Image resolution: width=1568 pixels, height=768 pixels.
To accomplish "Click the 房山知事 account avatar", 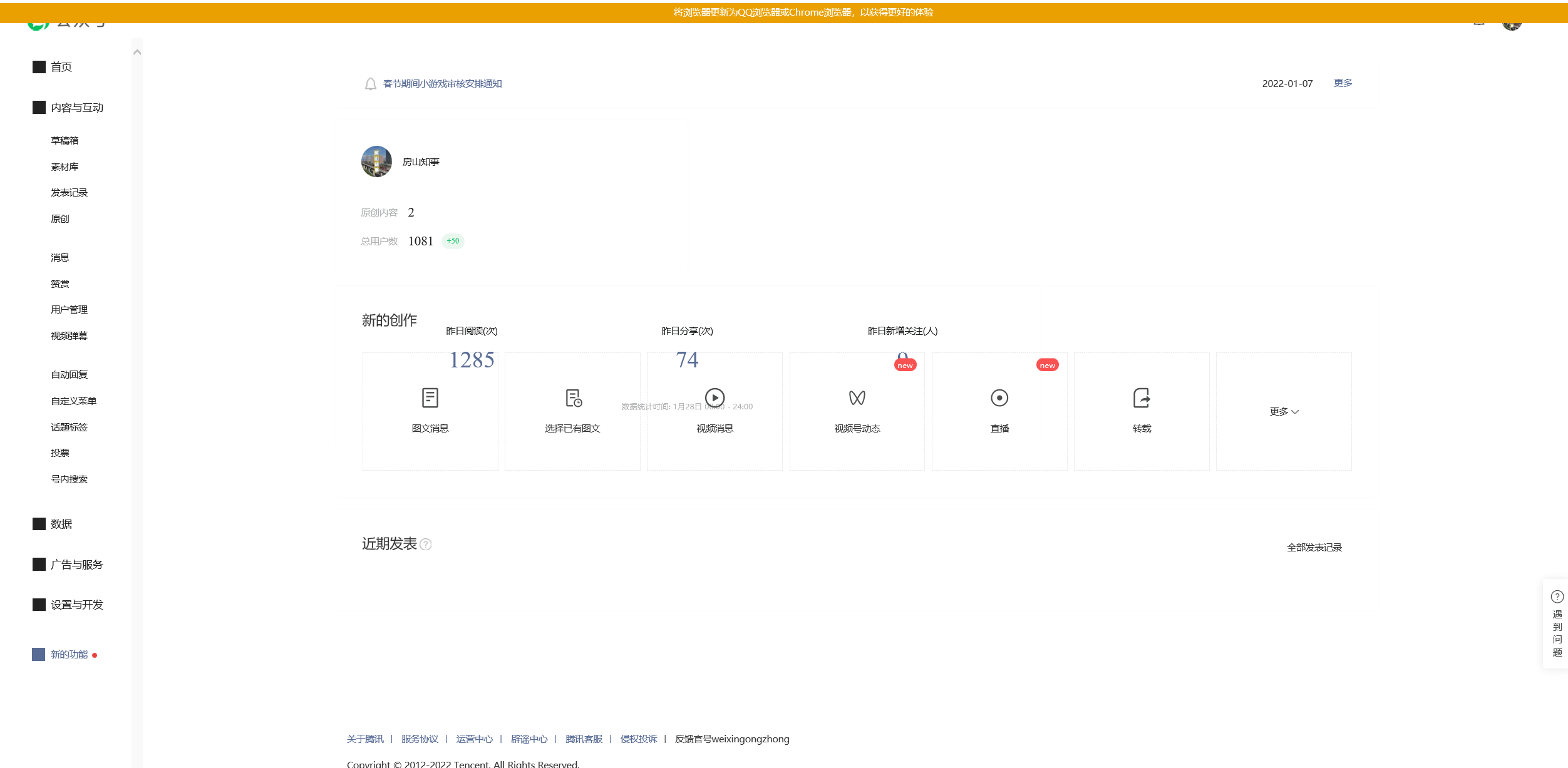I will [x=376, y=162].
